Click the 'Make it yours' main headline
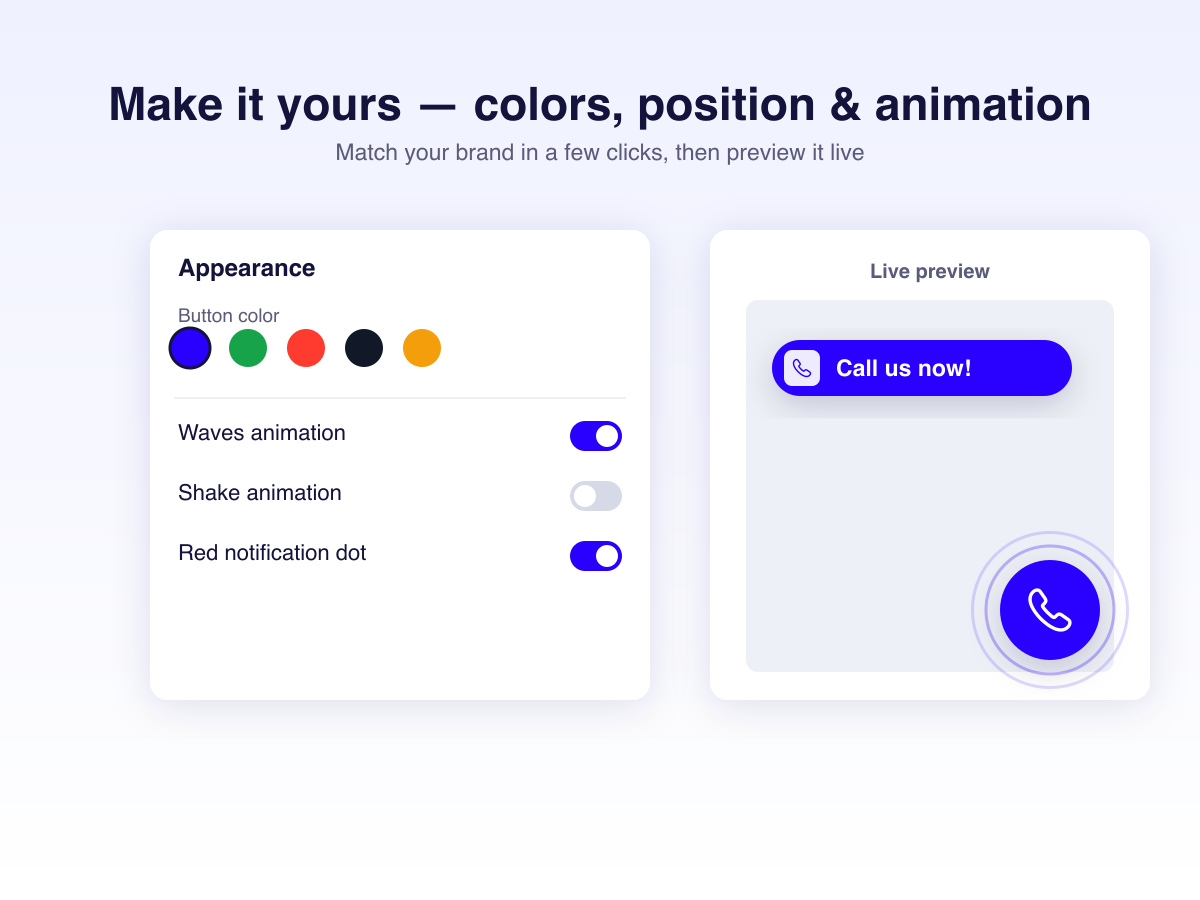The image size is (1200, 900). coord(600,104)
